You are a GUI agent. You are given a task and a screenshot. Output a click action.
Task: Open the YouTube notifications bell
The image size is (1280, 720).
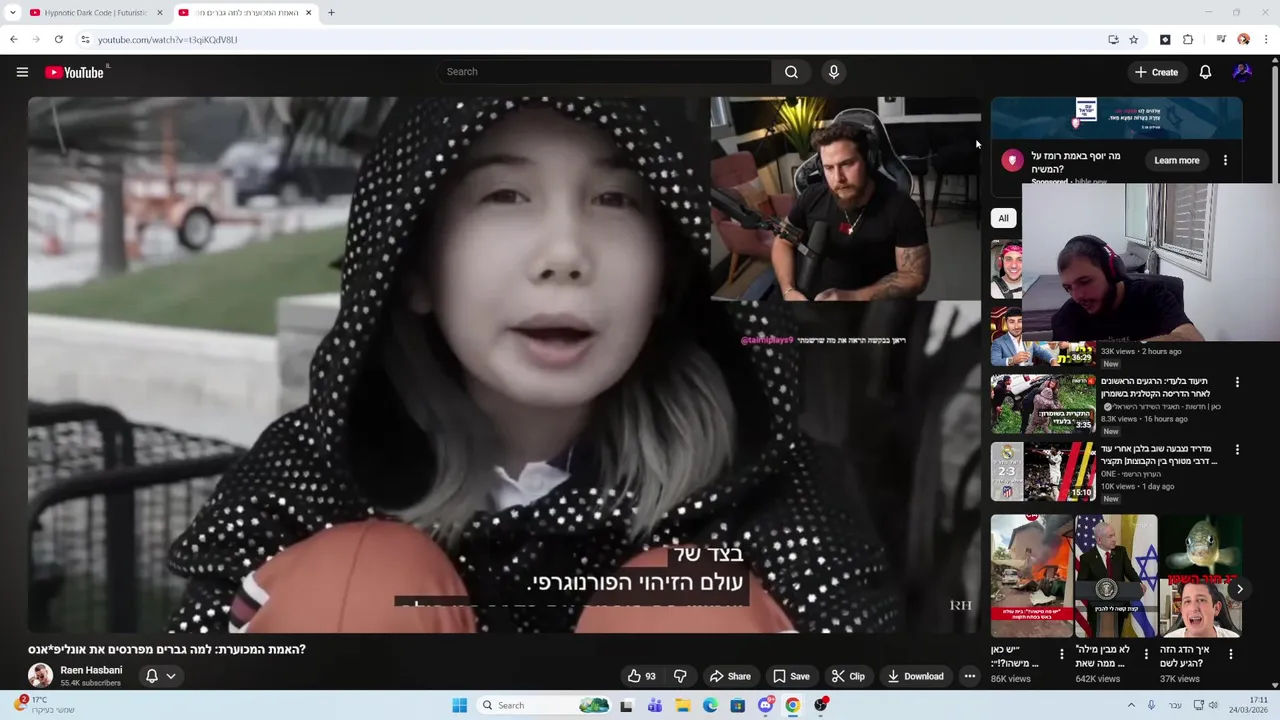pos(1205,72)
